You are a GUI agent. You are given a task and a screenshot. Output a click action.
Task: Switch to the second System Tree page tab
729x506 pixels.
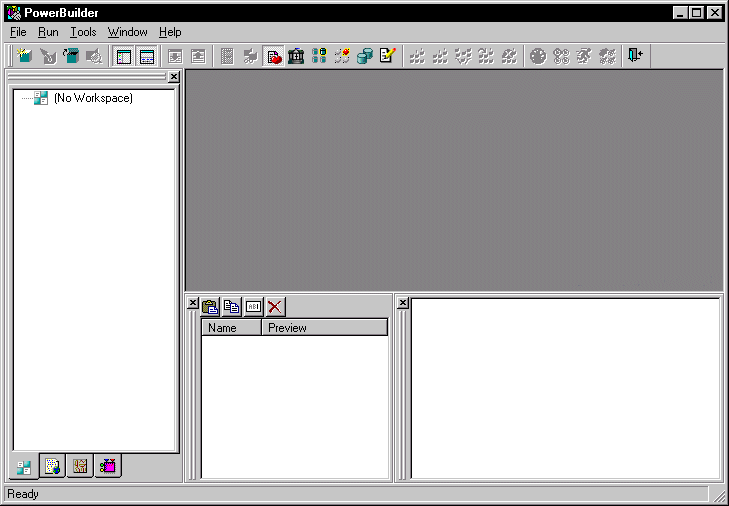(52, 466)
